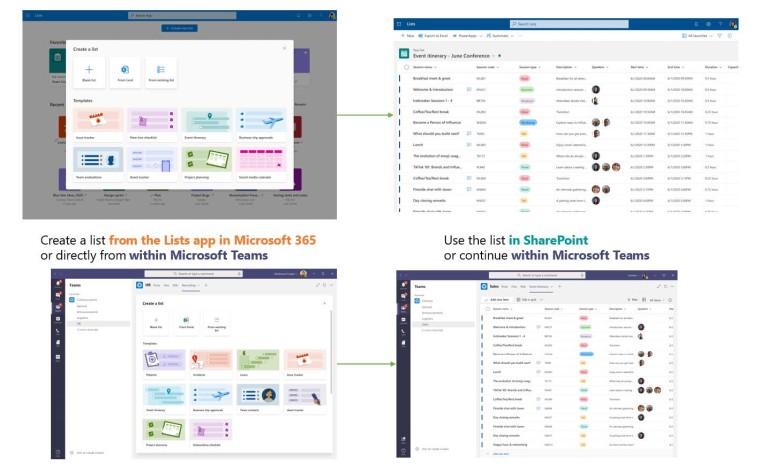Click Add new item in Teams Sales list toolbar
The width and height of the screenshot is (760, 471).
click(497, 300)
